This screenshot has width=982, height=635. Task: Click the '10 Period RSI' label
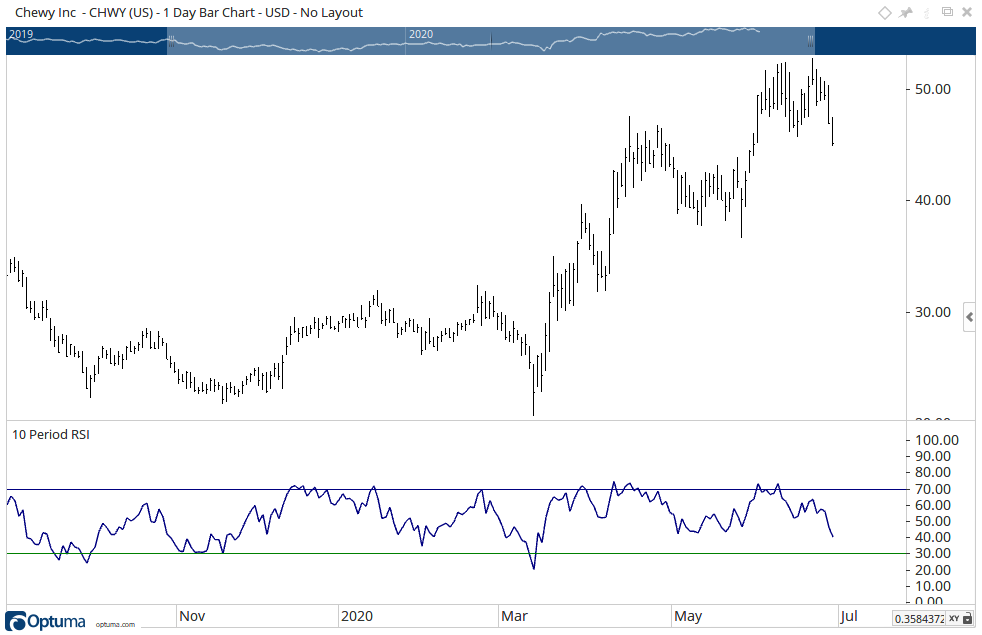[x=51, y=435]
